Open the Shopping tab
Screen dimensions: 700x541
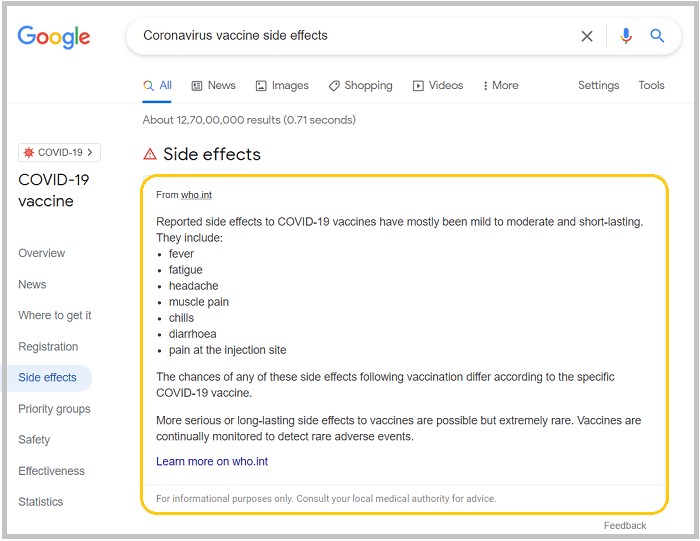(x=360, y=86)
